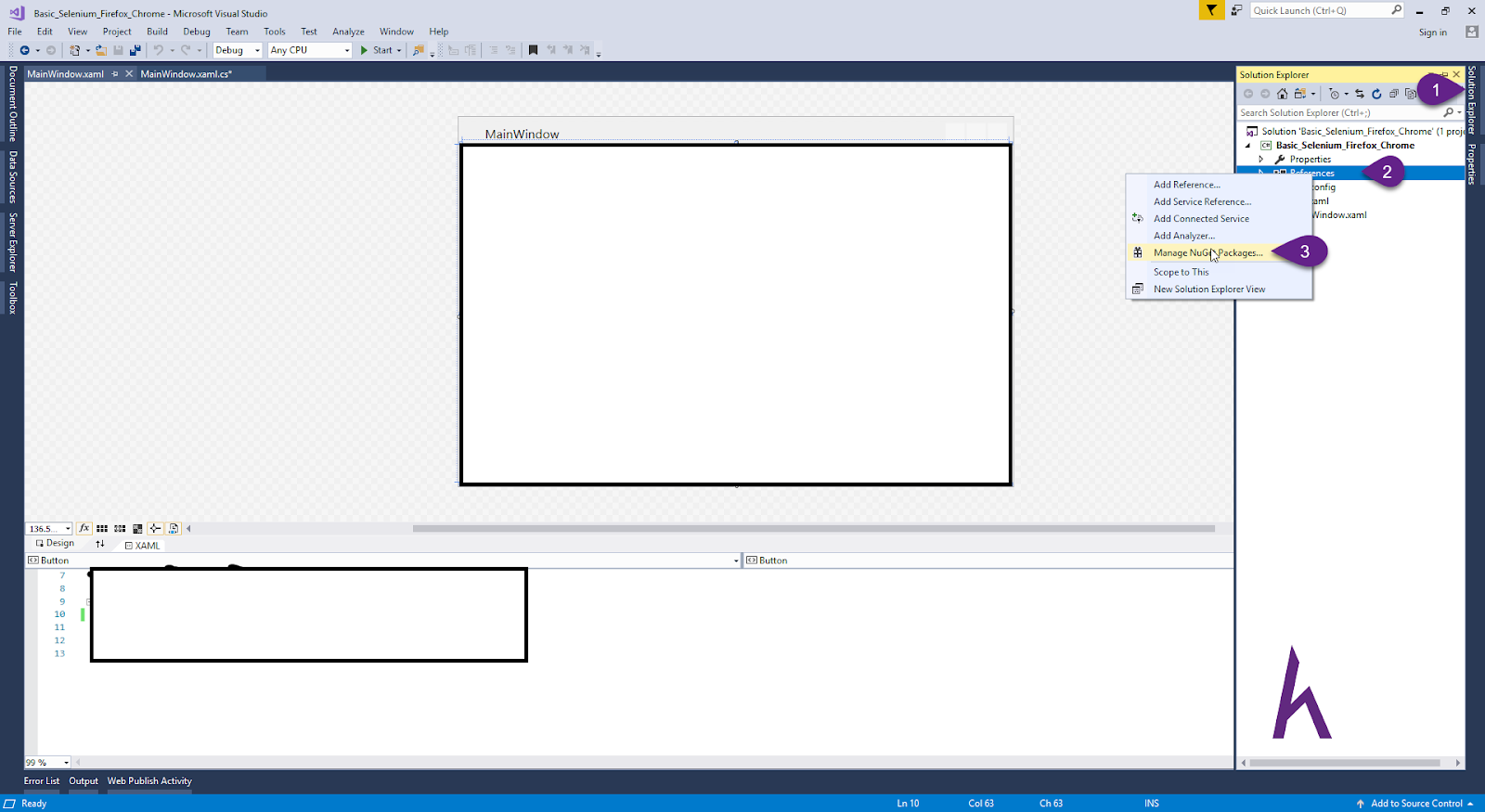Select Add Service Reference menu entry
The image size is (1485, 812).
[x=1202, y=201]
